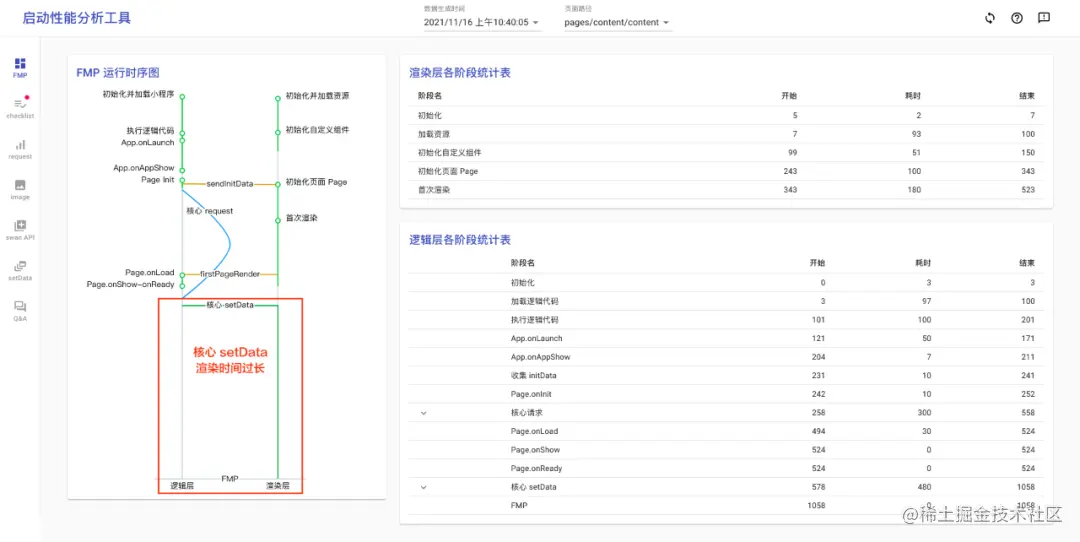The width and height of the screenshot is (1080, 542).
Task: Open the request sidebar panel
Action: point(20,149)
